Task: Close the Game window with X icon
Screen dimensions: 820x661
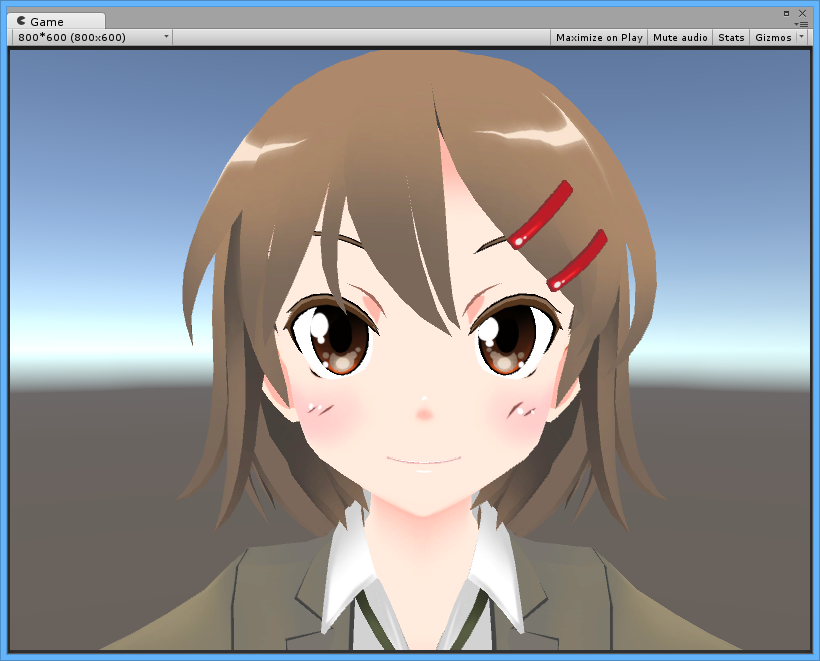Action: pos(802,12)
